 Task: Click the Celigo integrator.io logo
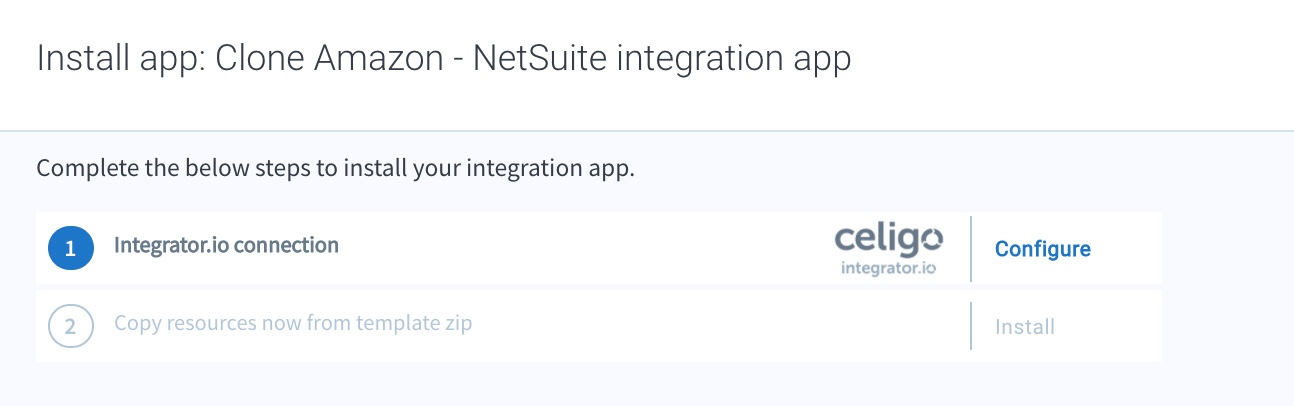888,248
